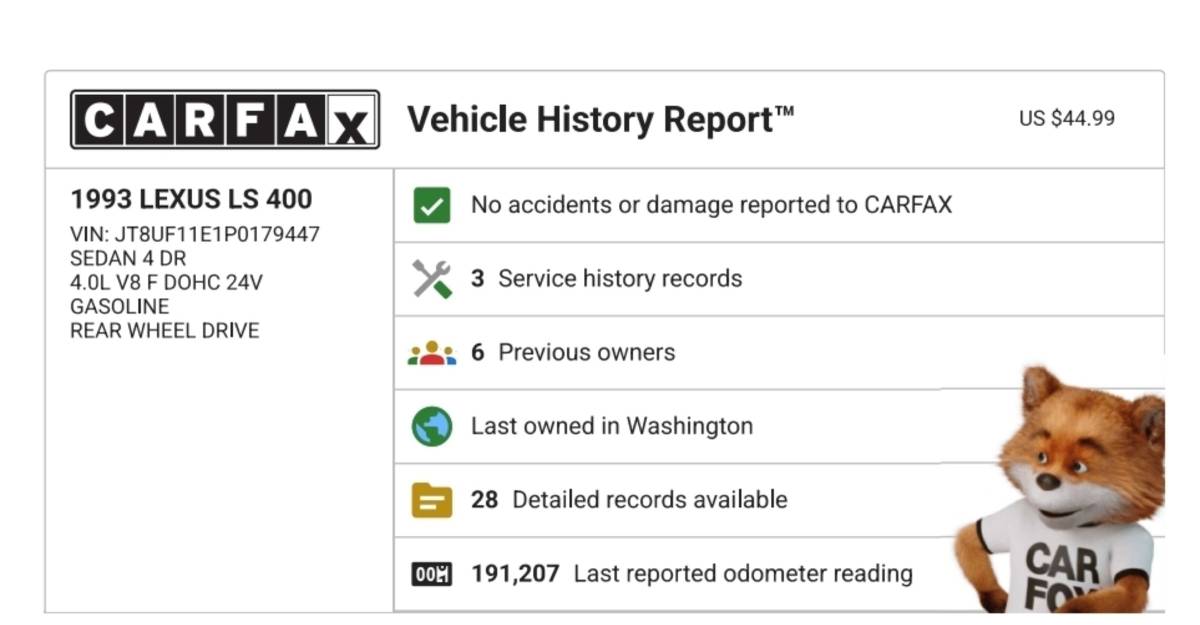Click the CARFAX logo
The image size is (1200, 625).
[x=225, y=120]
